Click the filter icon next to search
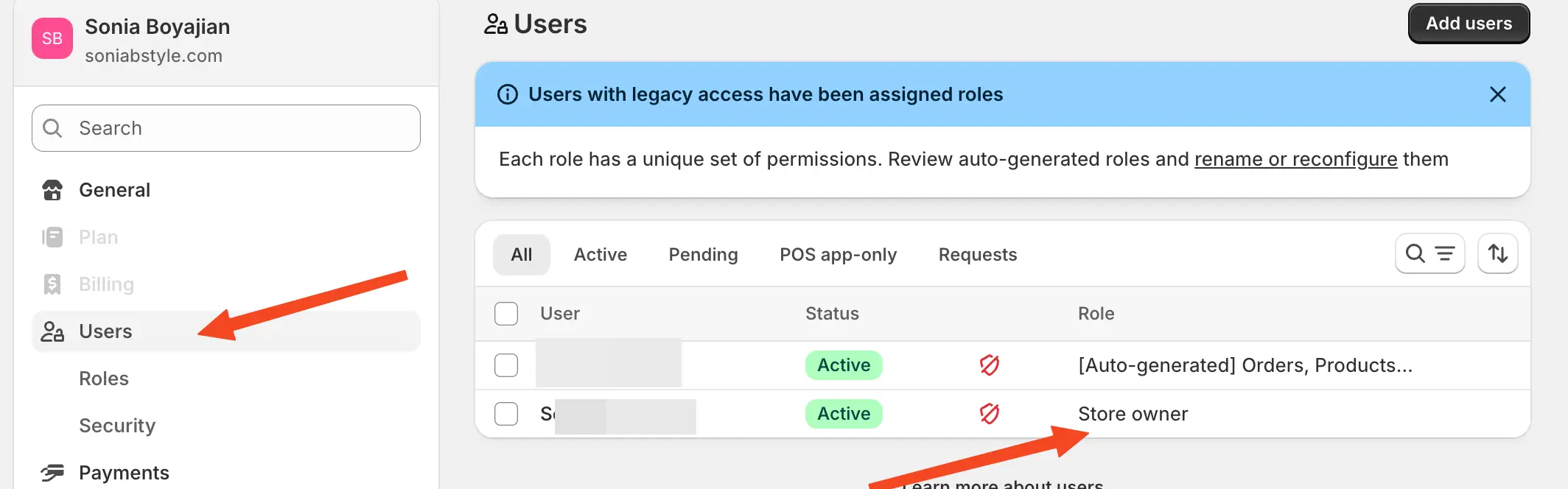The width and height of the screenshot is (1568, 489). 1445,253
